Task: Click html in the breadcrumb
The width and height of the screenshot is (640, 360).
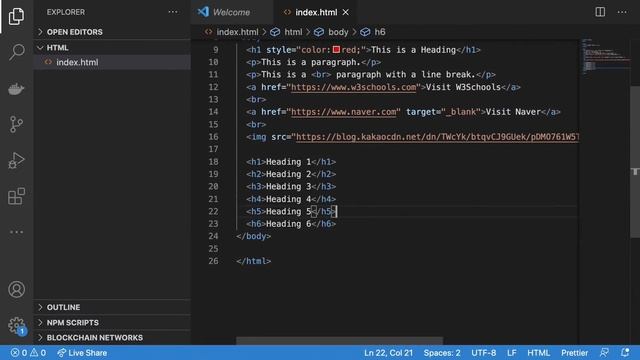Action: click(x=293, y=32)
